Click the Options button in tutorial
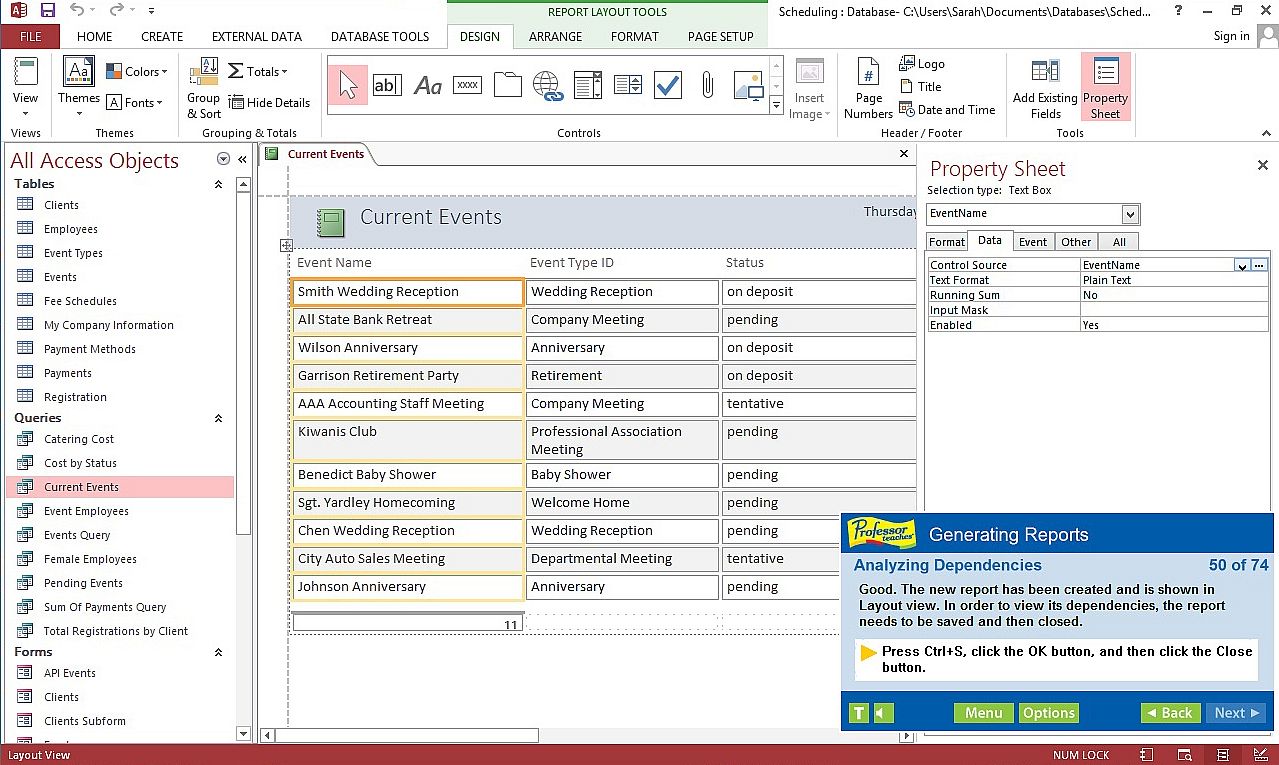Image resolution: width=1279 pixels, height=765 pixels. pyautogui.click(x=1048, y=713)
